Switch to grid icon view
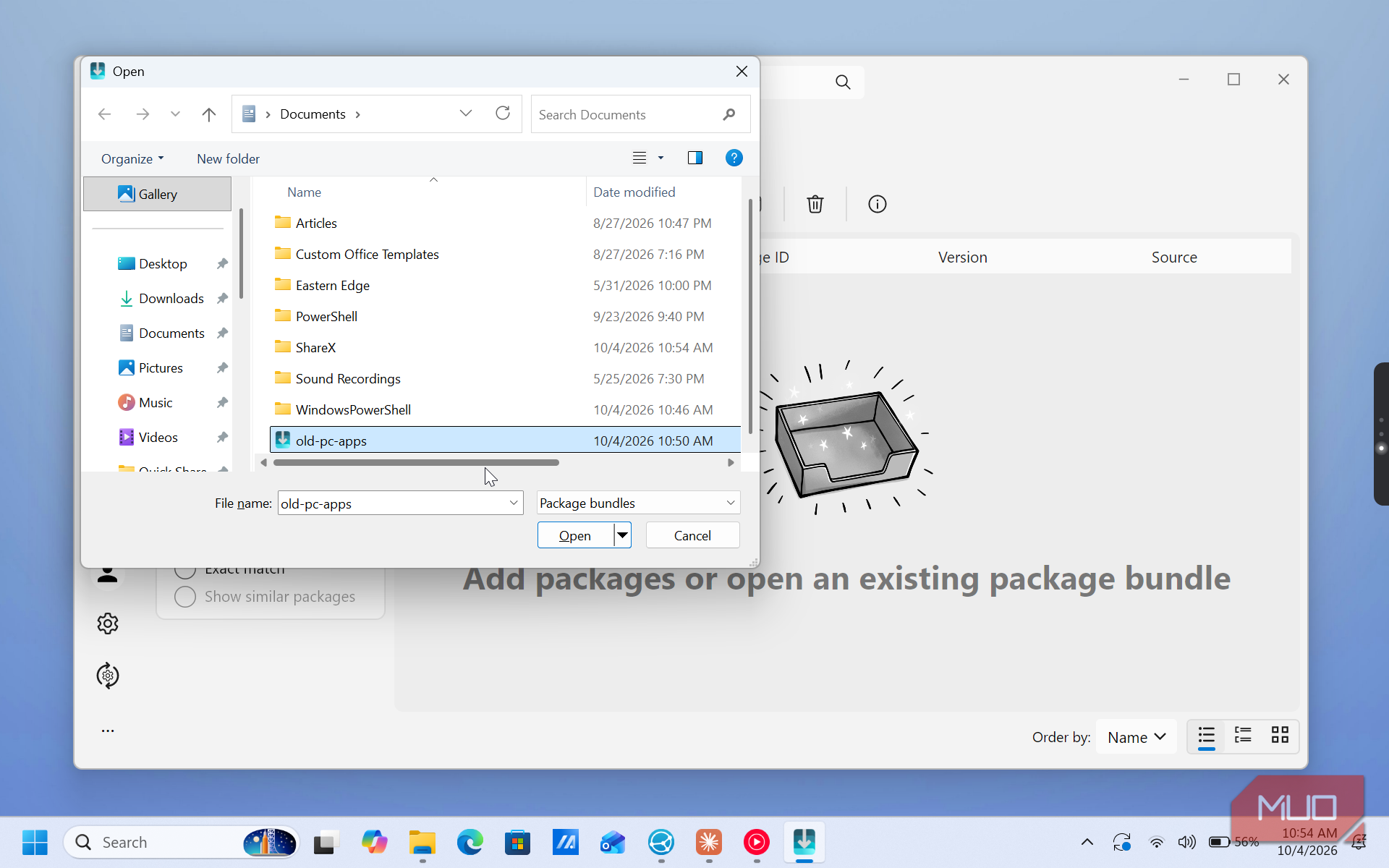Viewport: 1389px width, 868px height. [1280, 736]
